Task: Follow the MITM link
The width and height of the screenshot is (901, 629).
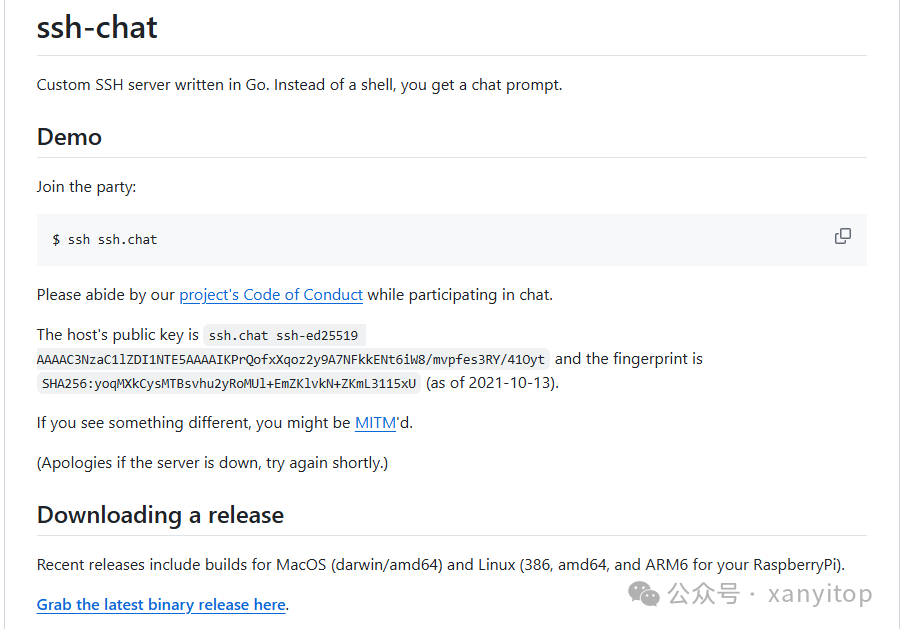Action: click(375, 423)
